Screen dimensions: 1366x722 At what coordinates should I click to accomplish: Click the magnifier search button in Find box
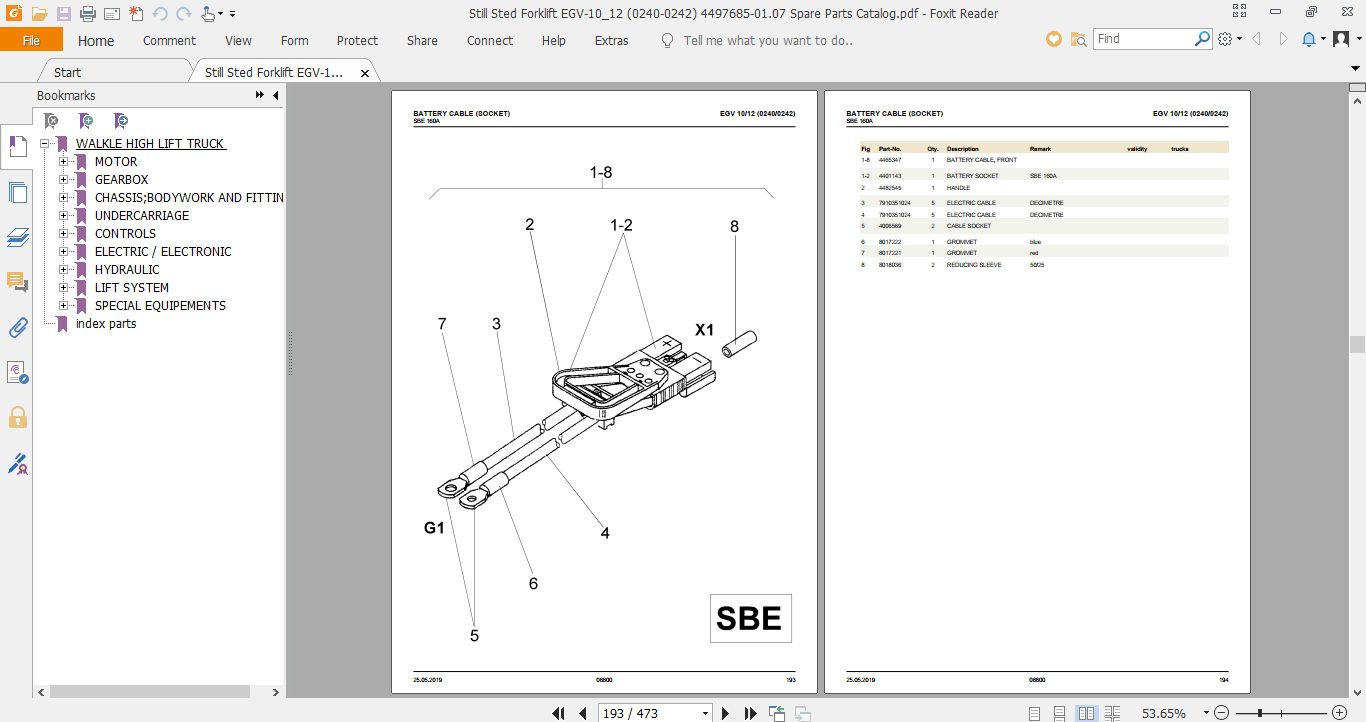point(1203,39)
